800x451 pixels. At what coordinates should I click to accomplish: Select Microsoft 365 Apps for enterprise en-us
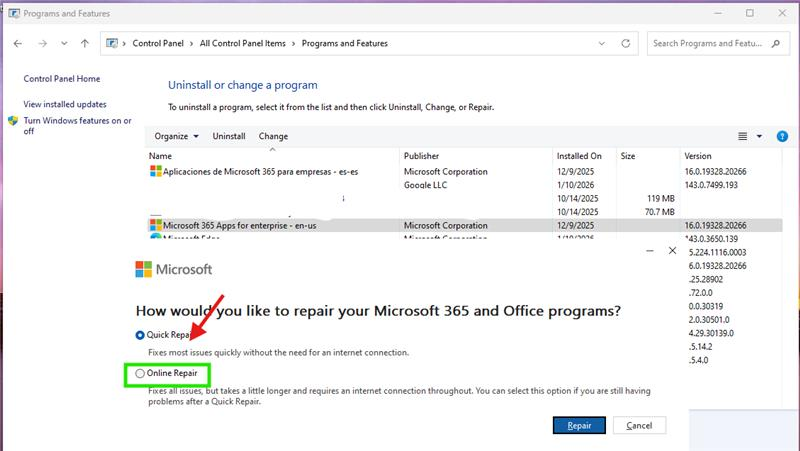pyautogui.click(x=464, y=225)
